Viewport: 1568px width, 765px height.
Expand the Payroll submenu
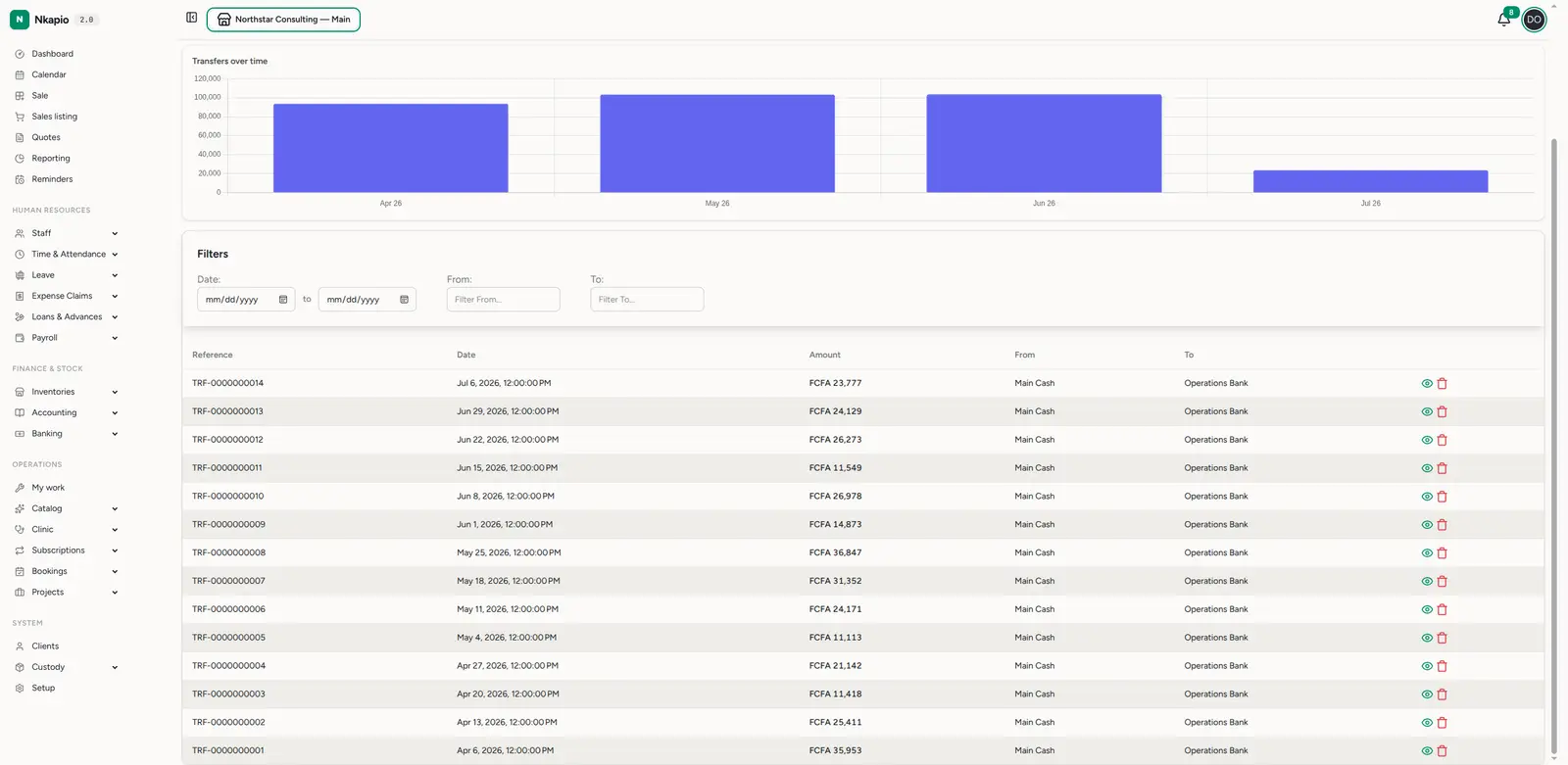[115, 338]
